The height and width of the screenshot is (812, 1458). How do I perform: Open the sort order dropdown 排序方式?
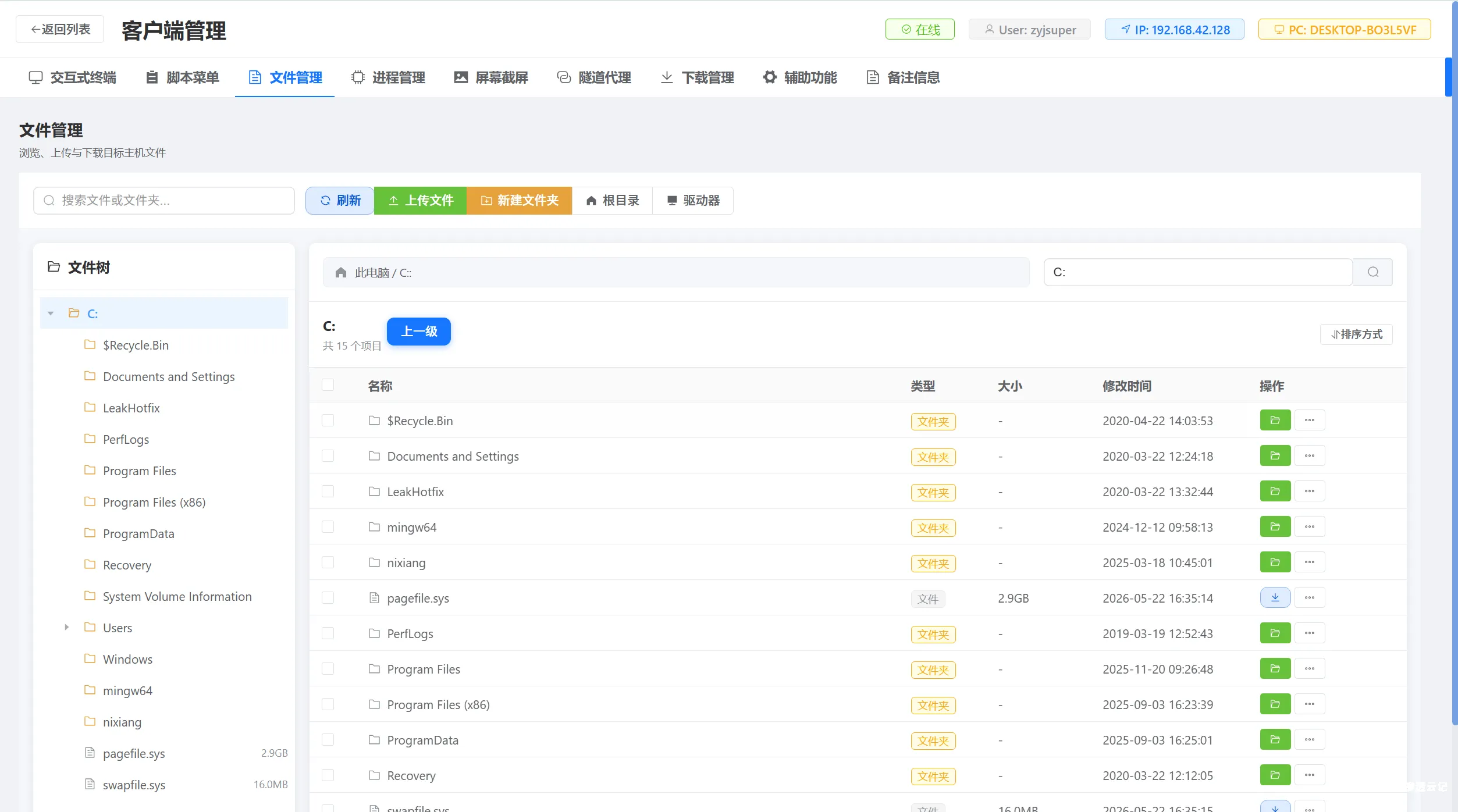coord(1356,334)
